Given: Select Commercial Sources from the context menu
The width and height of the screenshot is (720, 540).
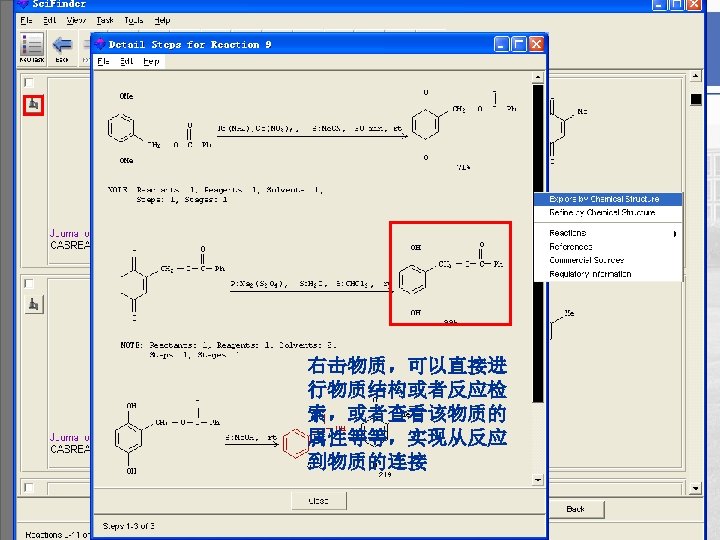Looking at the screenshot, I should pos(608,260).
